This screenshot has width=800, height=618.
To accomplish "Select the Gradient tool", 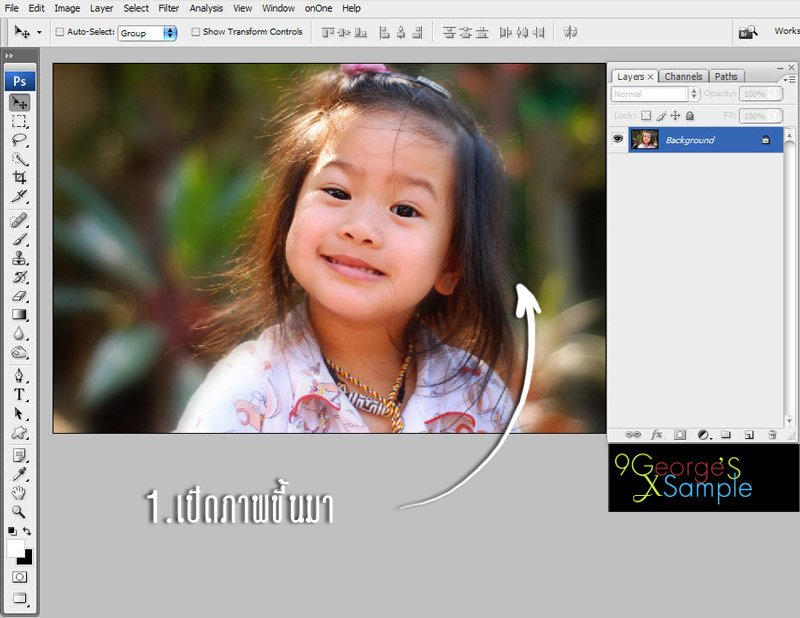I will click(x=19, y=314).
